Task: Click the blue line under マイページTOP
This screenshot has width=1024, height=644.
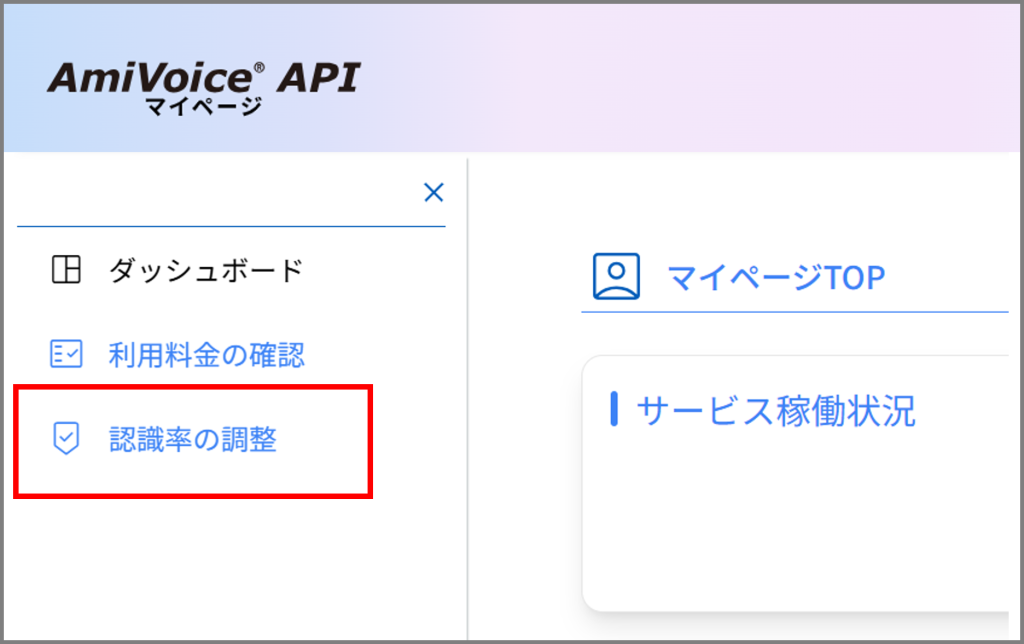Action: (795, 312)
